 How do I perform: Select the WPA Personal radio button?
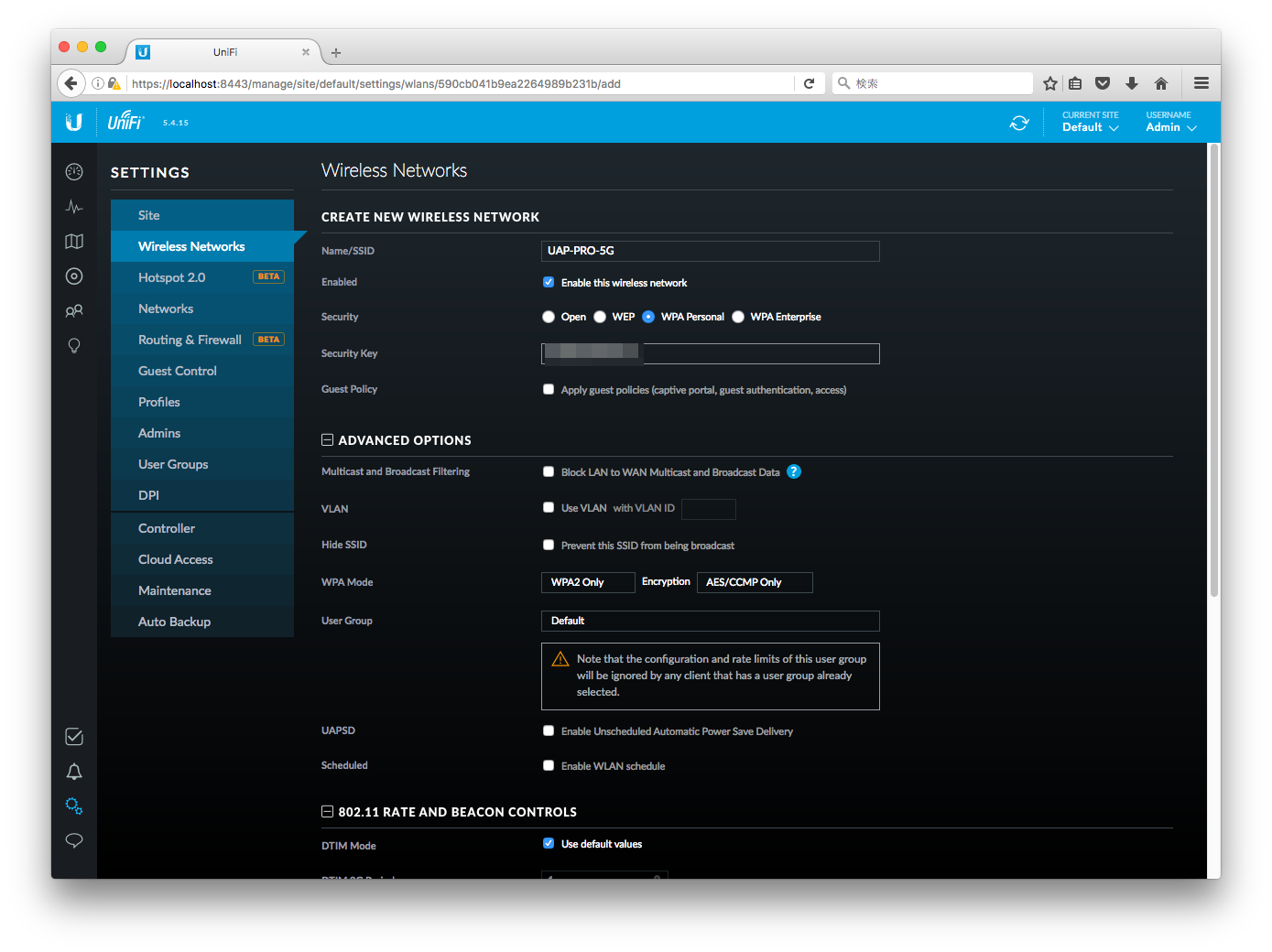pyautogui.click(x=648, y=317)
